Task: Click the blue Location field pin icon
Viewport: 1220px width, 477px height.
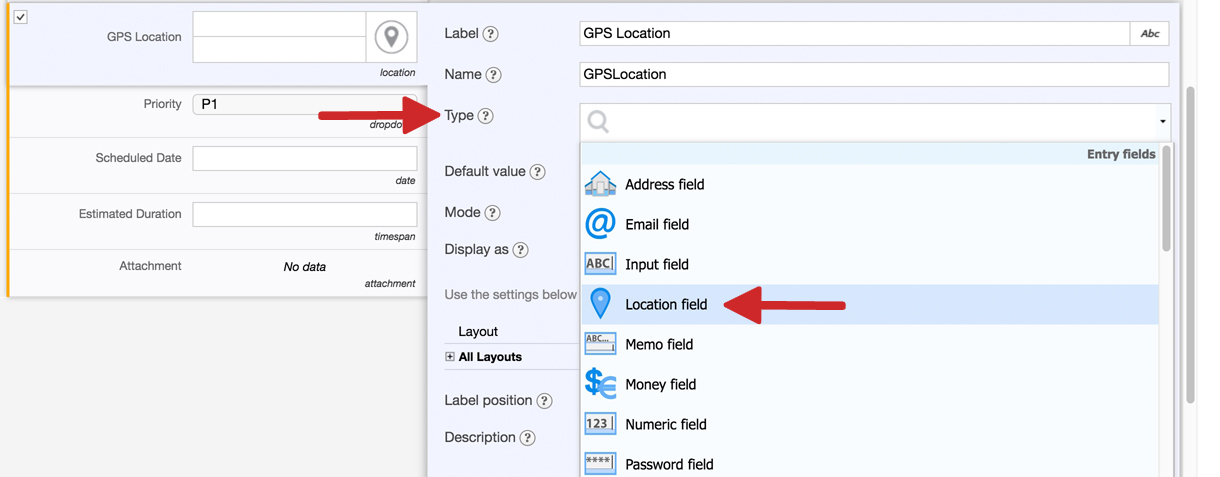Action: [600, 304]
